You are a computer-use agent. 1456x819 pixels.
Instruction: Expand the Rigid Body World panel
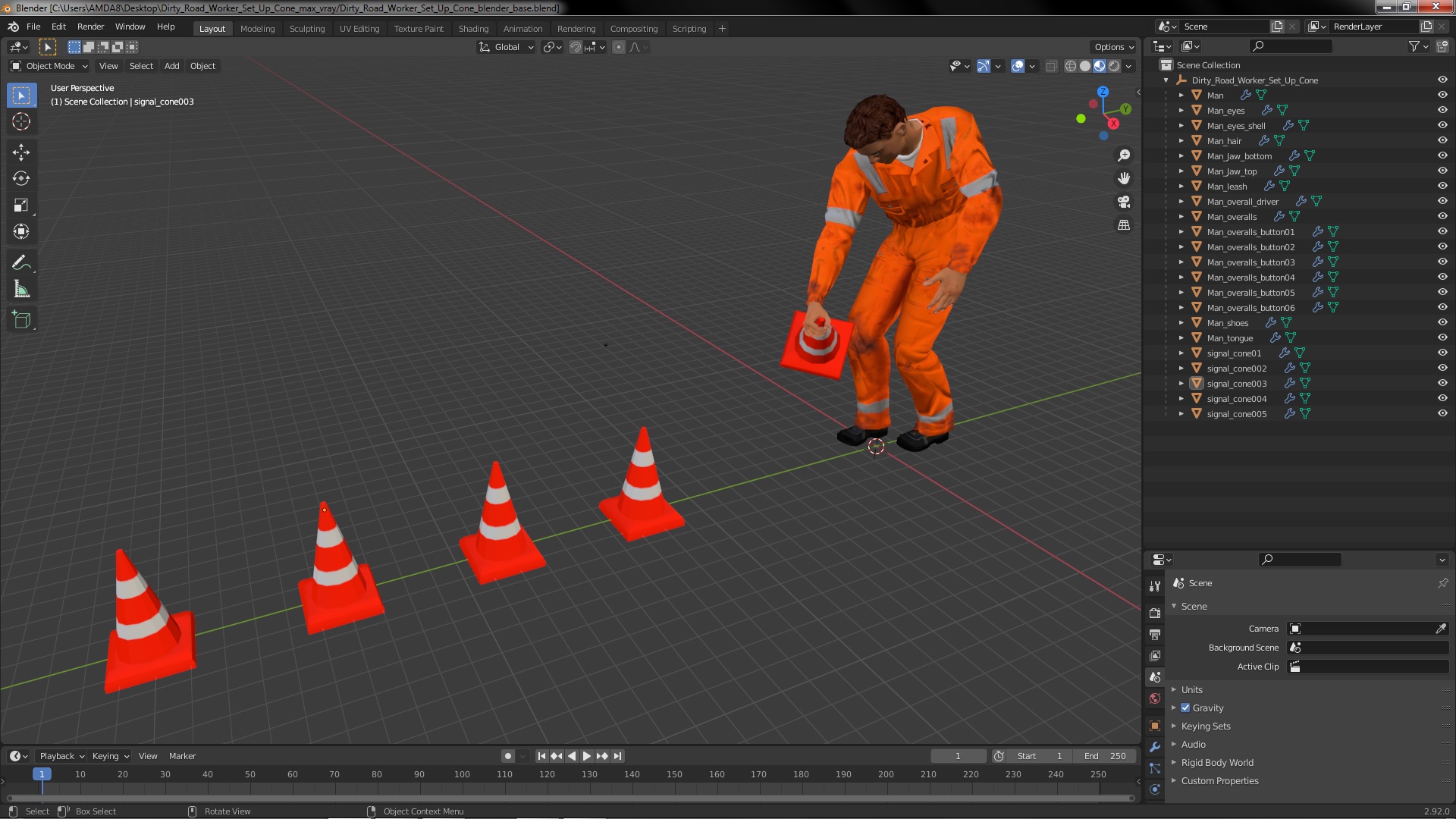[x=1216, y=763]
